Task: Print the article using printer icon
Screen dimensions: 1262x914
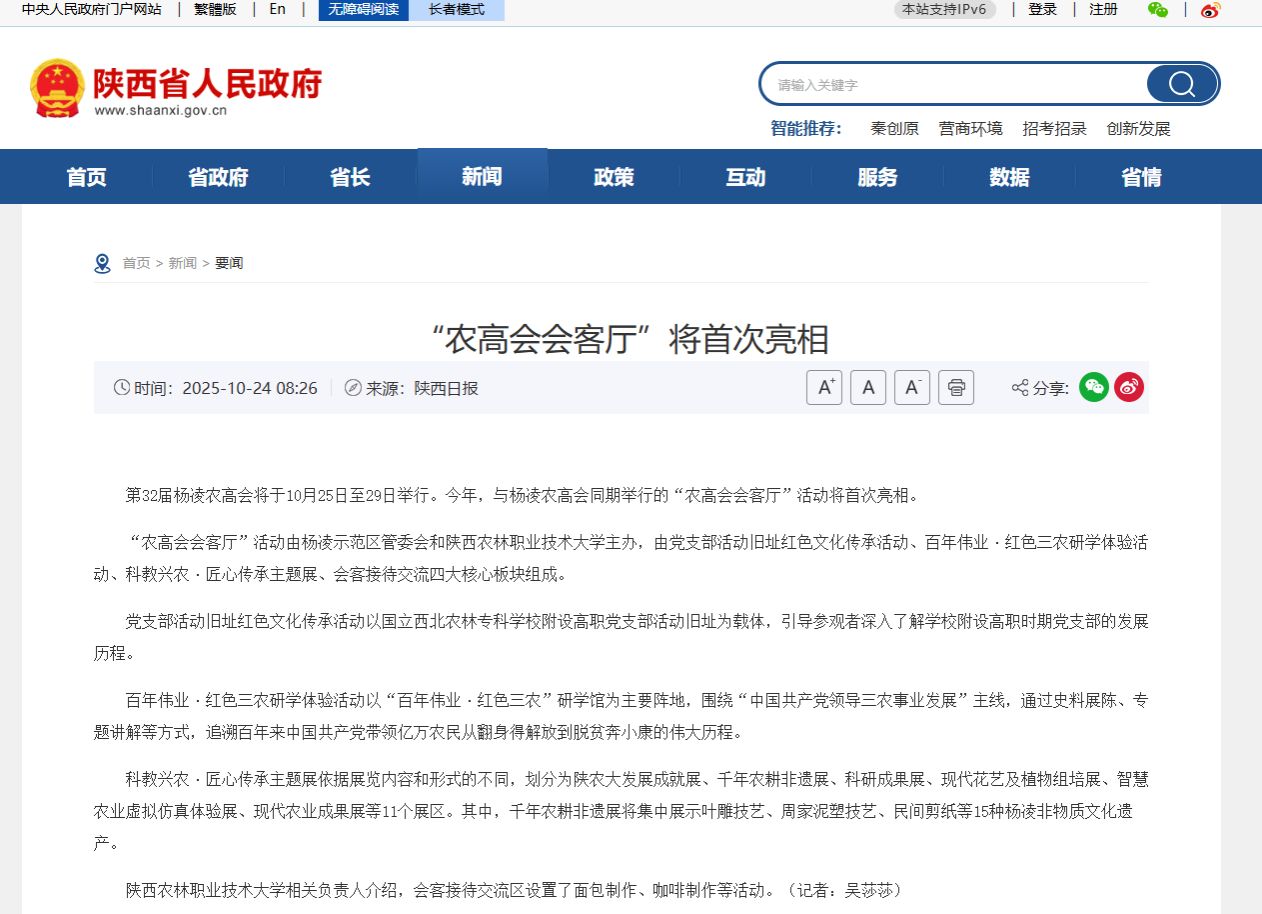Action: [956, 388]
